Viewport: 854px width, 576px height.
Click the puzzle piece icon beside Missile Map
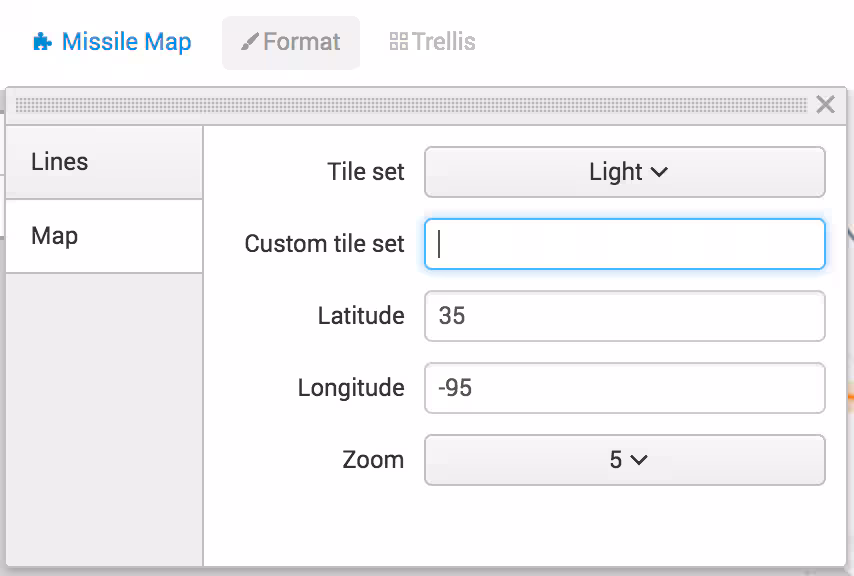42,42
